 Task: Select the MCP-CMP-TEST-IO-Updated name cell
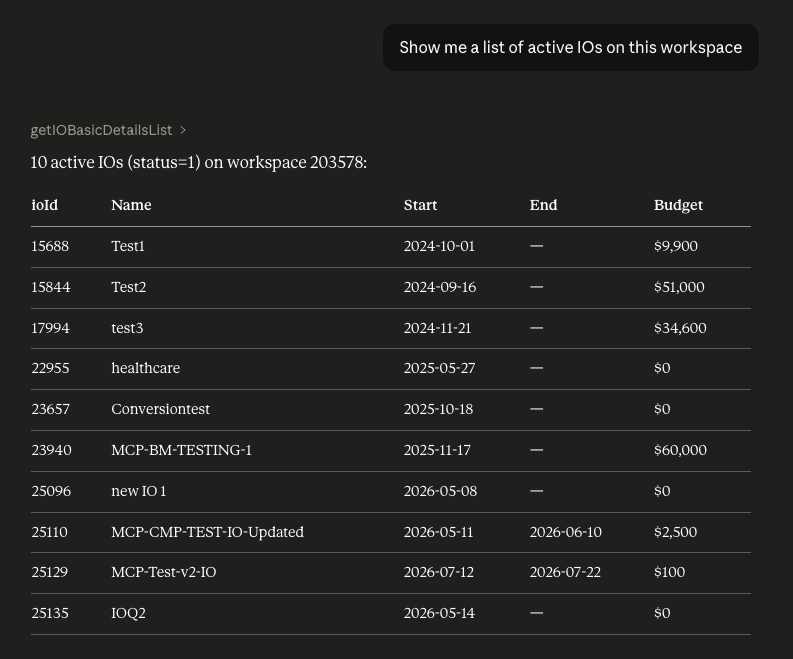207,532
